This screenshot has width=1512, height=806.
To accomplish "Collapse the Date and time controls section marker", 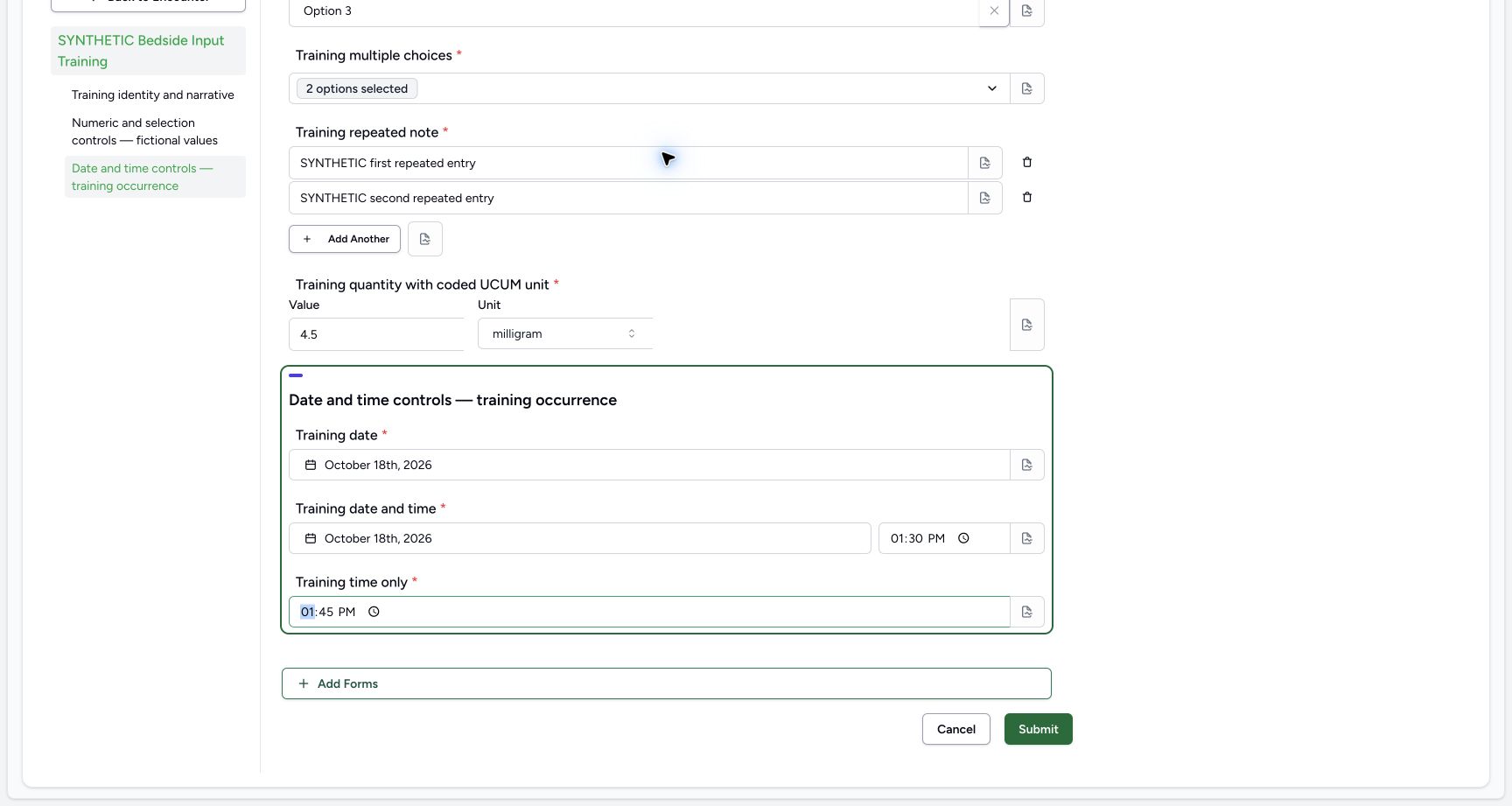I will pyautogui.click(x=296, y=375).
